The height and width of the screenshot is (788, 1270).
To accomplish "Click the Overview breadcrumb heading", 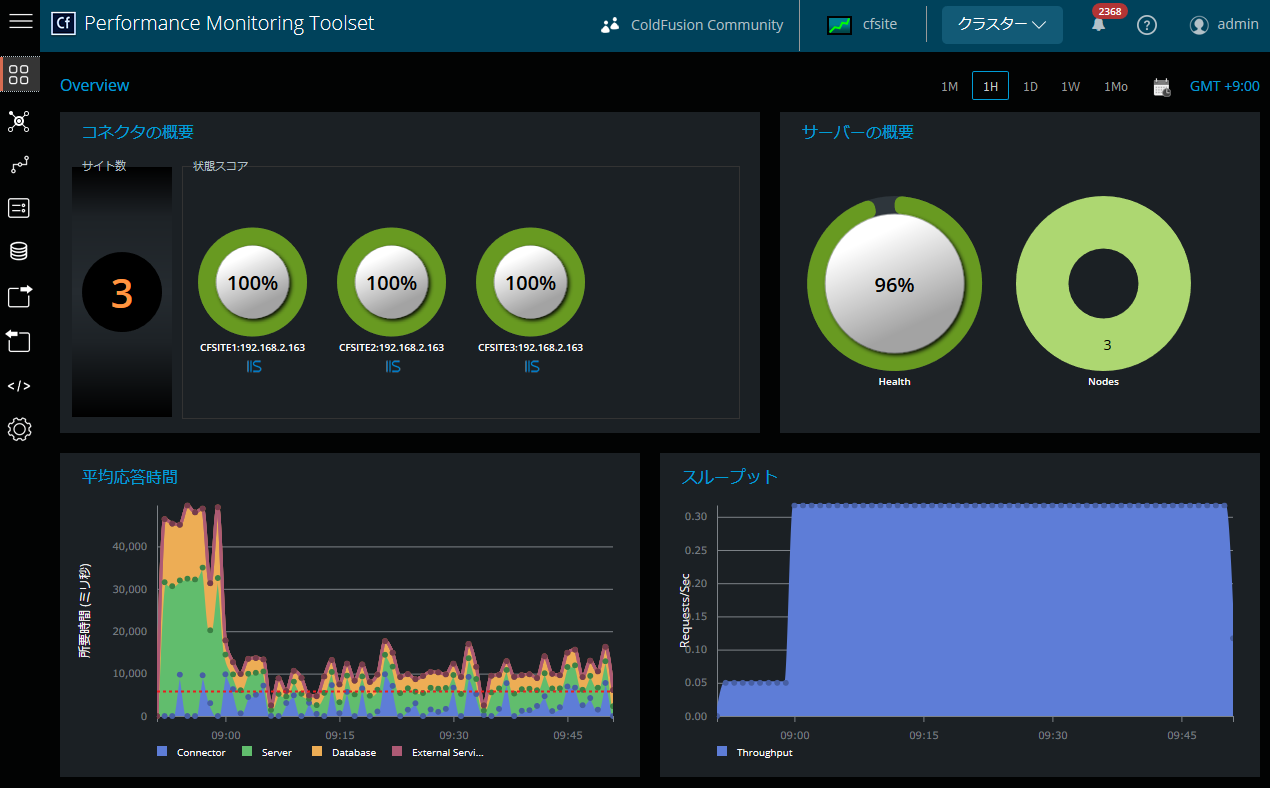I will coord(95,86).
